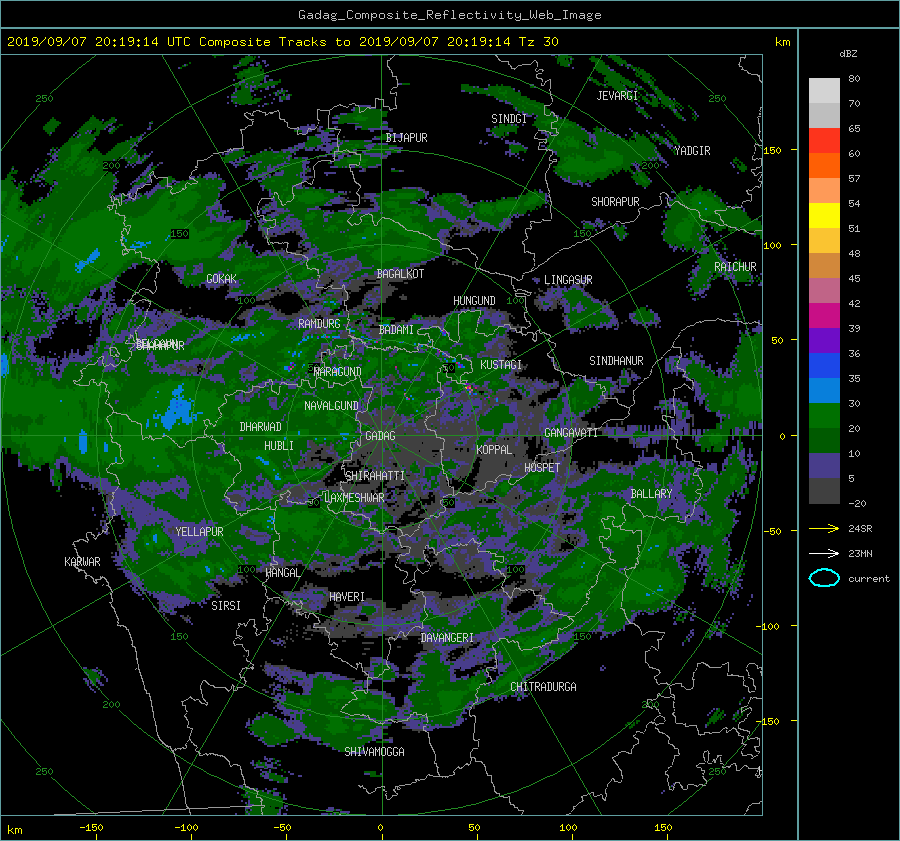The width and height of the screenshot is (900, 841).
Task: Click the white 23MN arrow legend icon
Action: 824,553
